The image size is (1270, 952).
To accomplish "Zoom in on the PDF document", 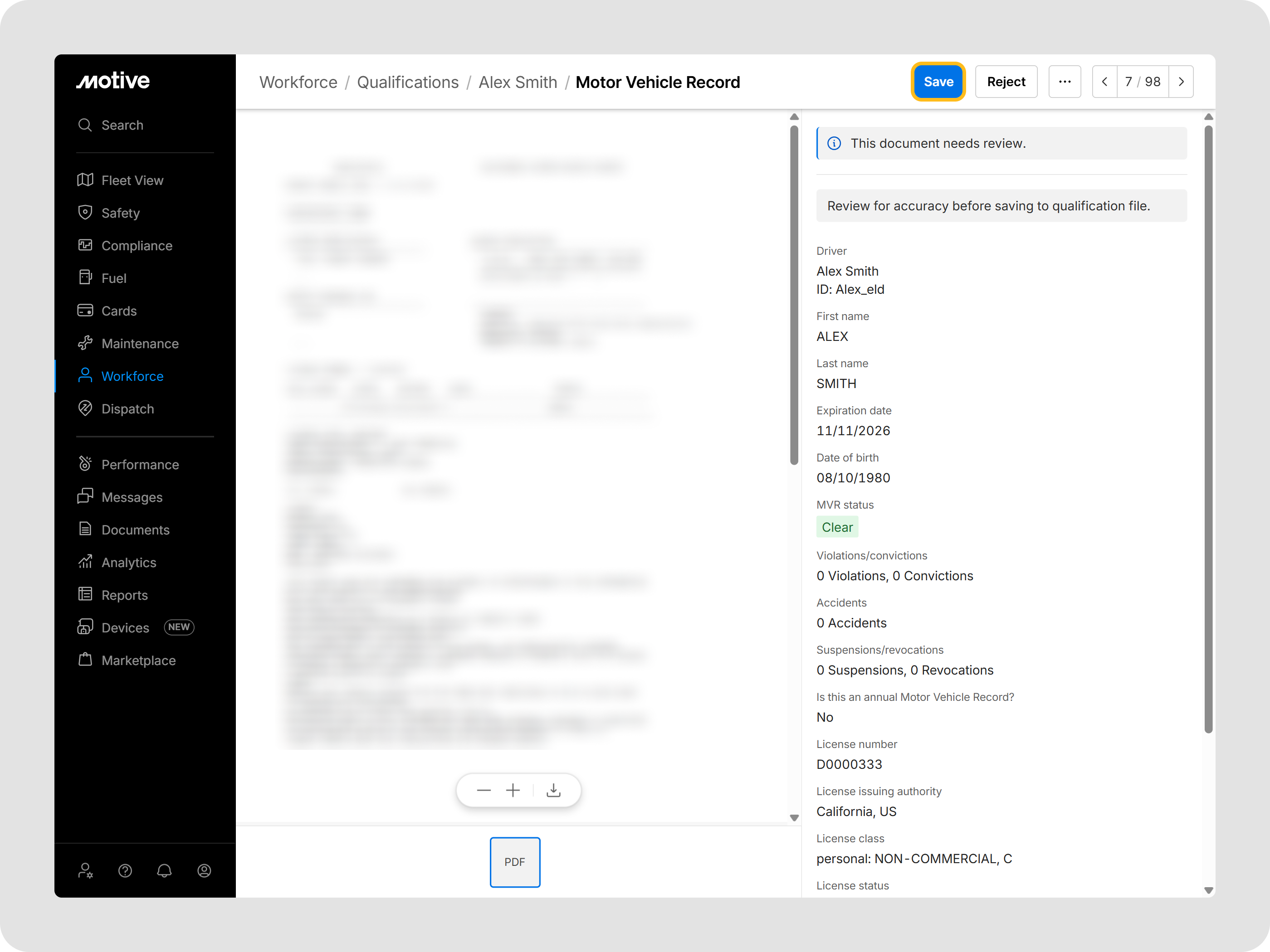I will coord(513,790).
